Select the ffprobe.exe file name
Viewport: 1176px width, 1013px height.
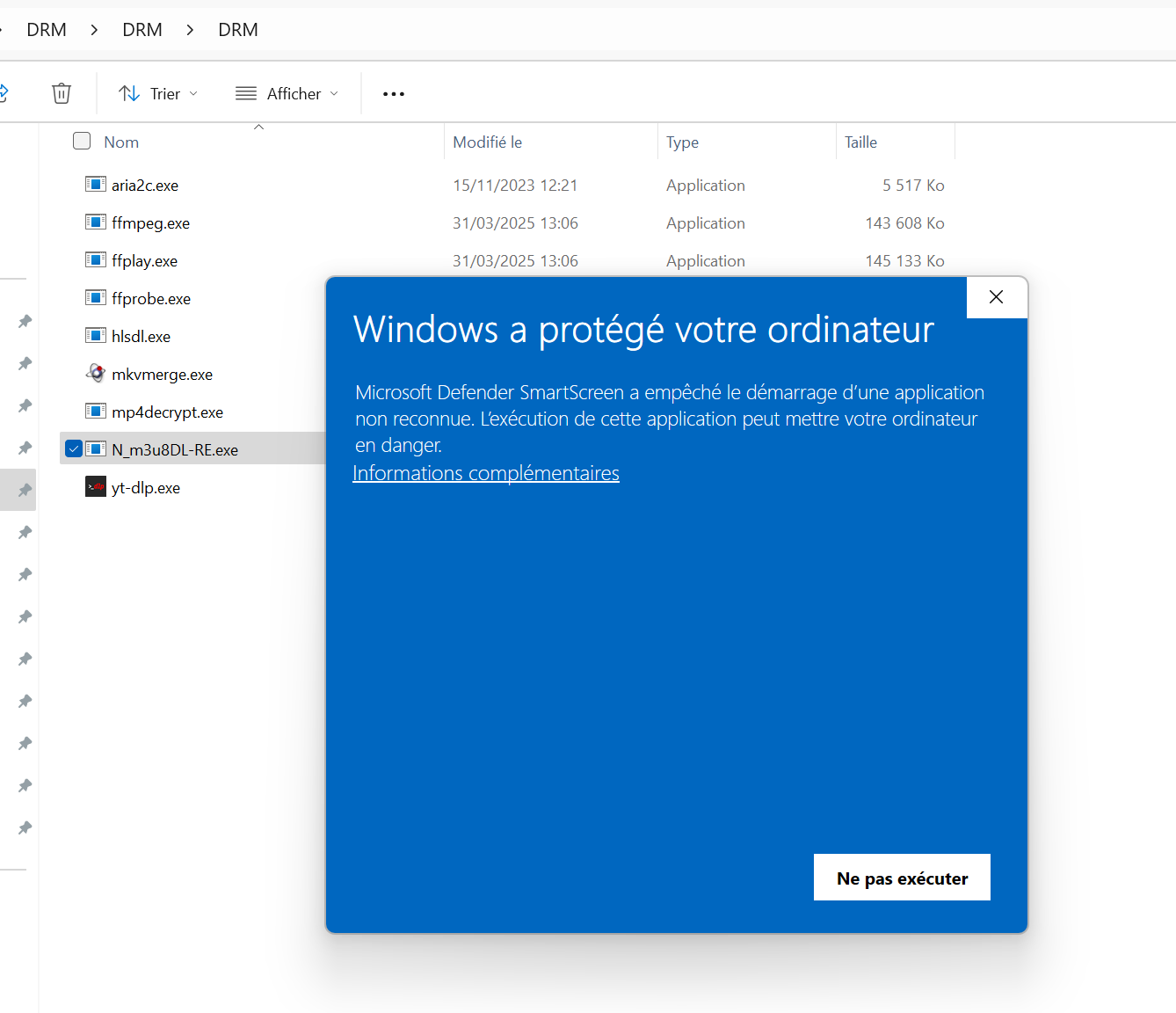(151, 299)
